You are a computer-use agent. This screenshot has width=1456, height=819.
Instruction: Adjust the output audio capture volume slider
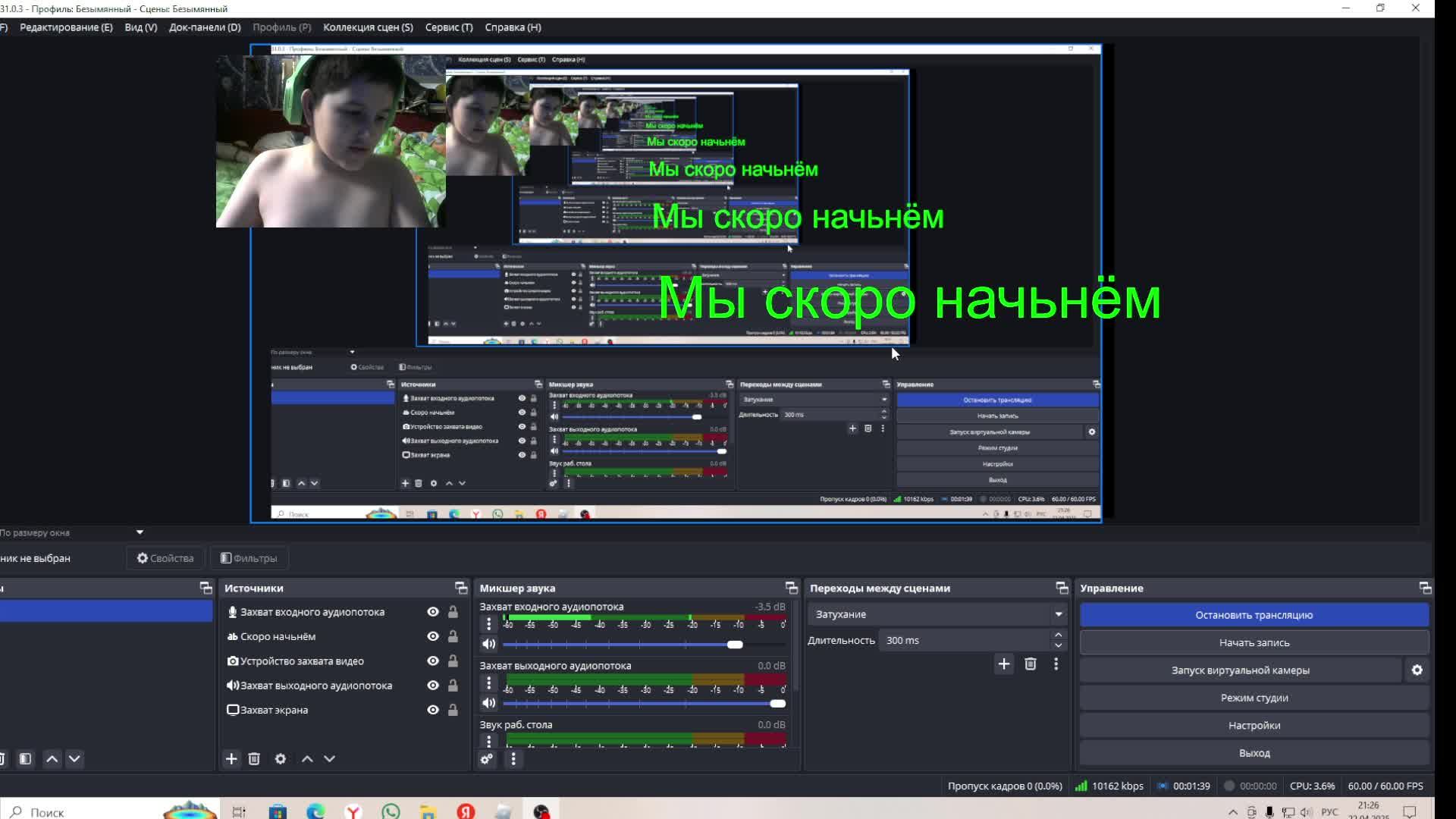click(777, 704)
